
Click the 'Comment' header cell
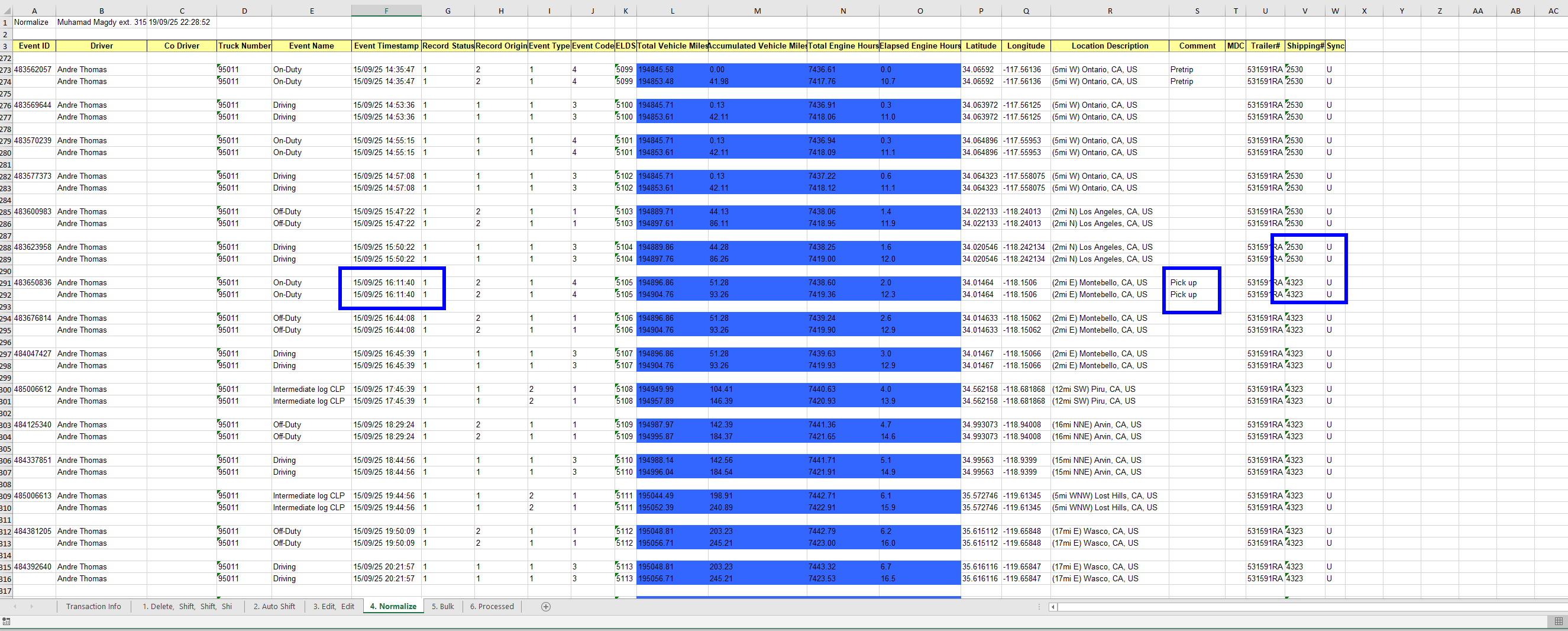coord(1197,46)
